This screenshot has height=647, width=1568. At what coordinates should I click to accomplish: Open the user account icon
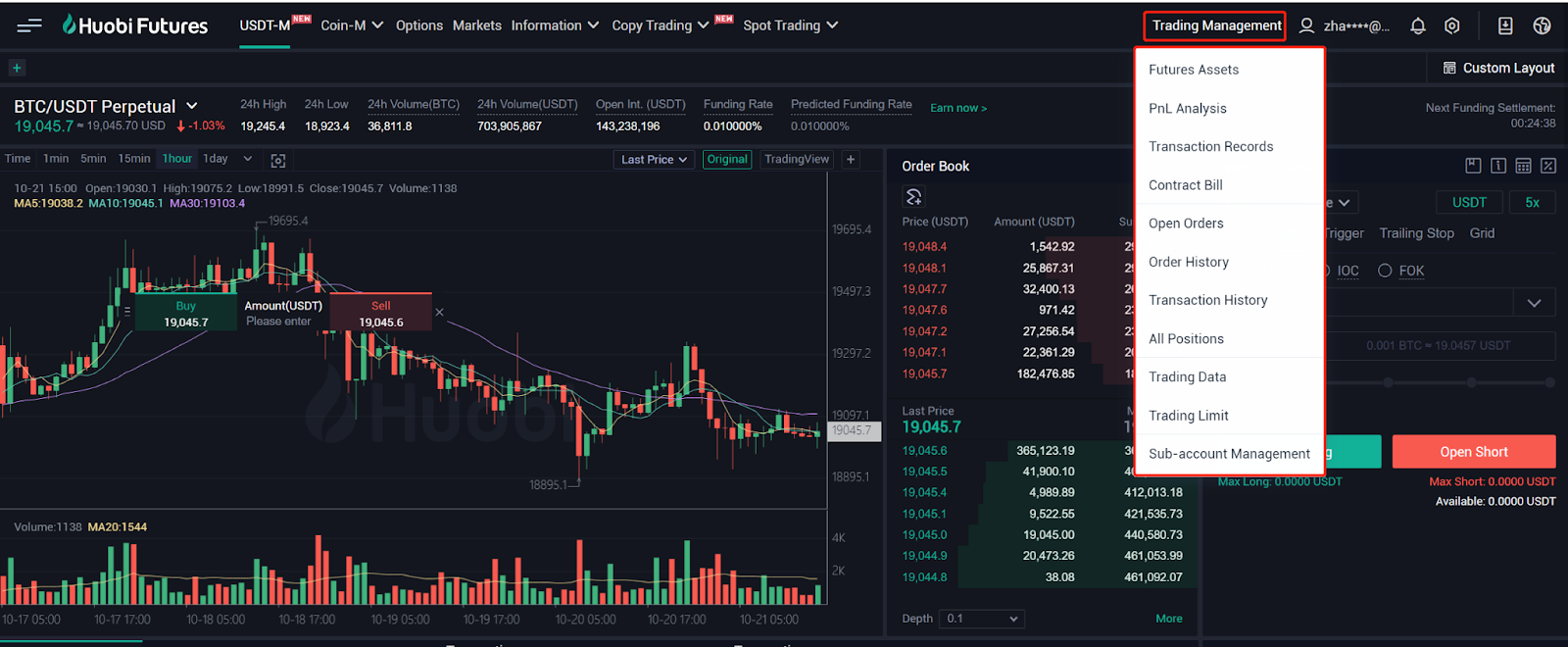1306,25
